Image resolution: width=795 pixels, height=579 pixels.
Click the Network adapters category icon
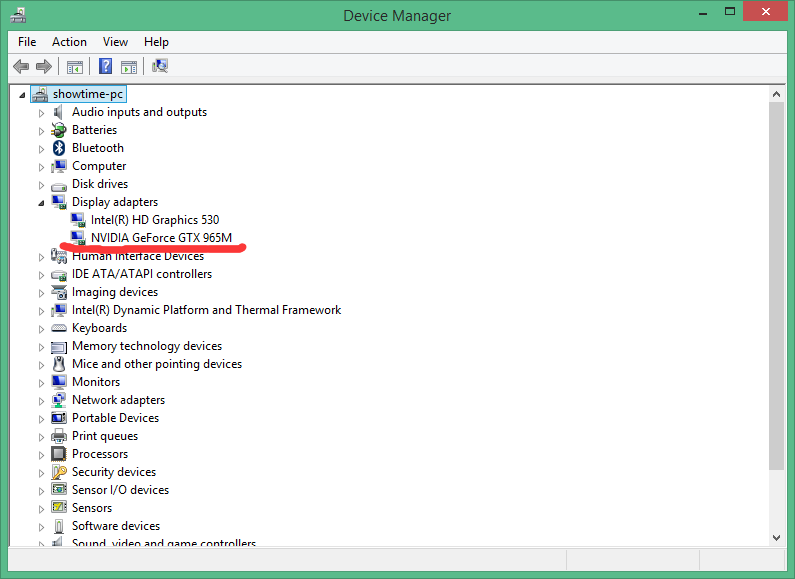click(x=59, y=400)
